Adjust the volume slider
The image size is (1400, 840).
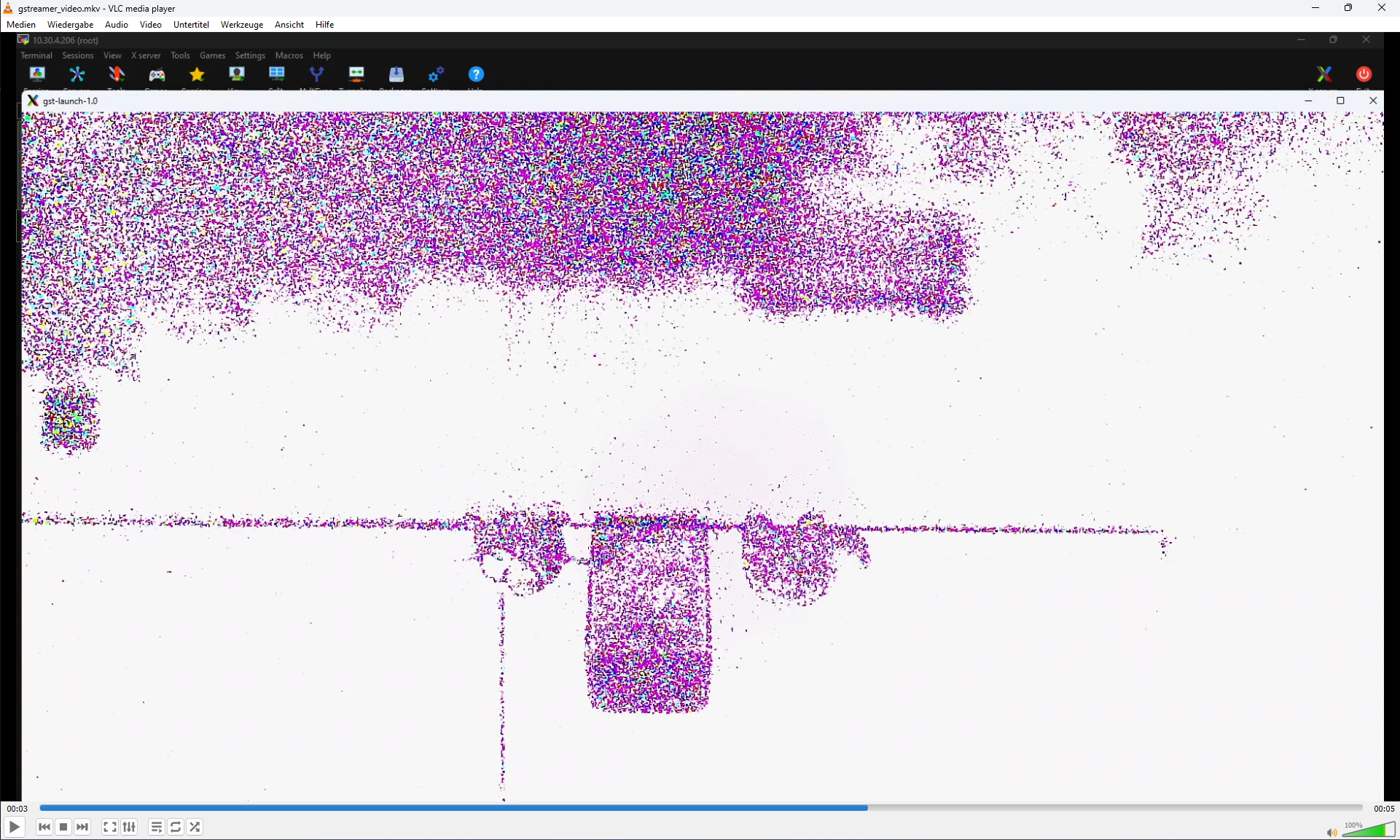pyautogui.click(x=1369, y=830)
